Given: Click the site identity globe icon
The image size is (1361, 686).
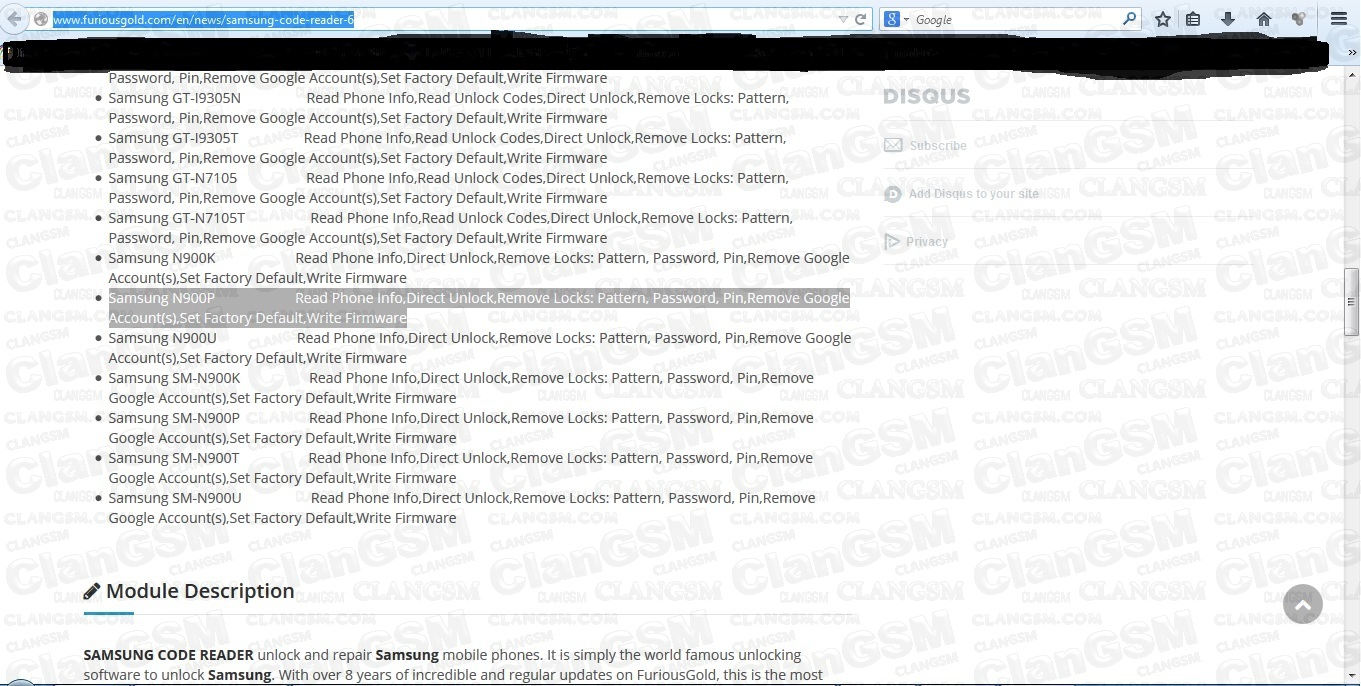Looking at the screenshot, I should coord(41,19).
